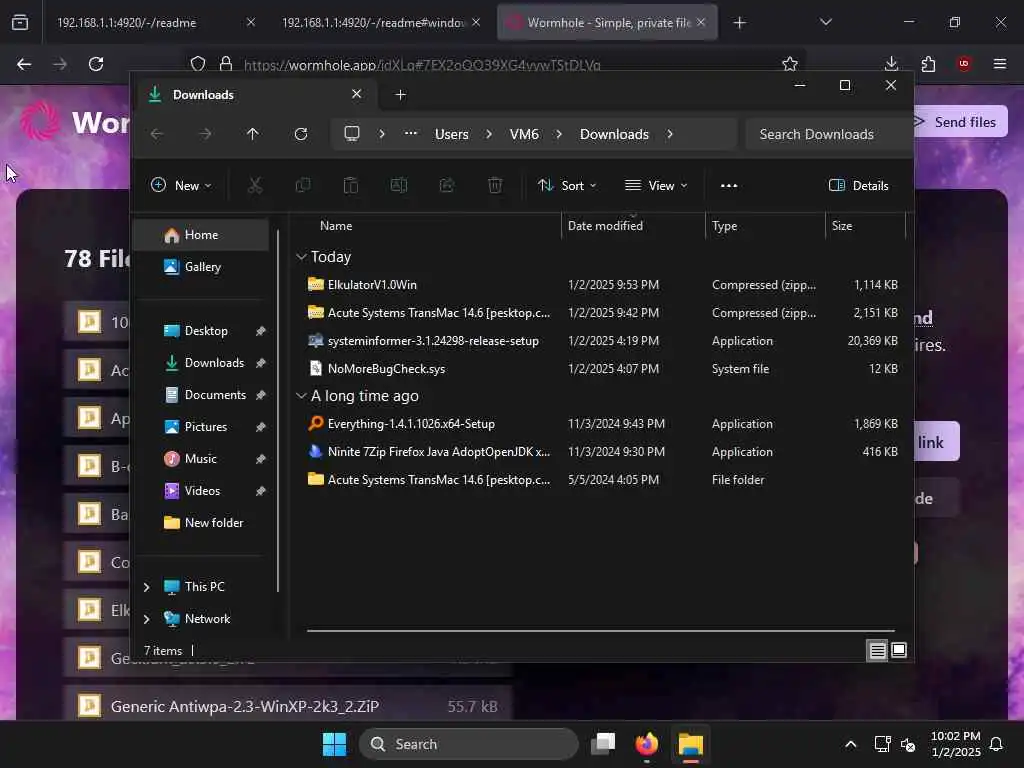Reload the Firefox page

tap(96, 64)
